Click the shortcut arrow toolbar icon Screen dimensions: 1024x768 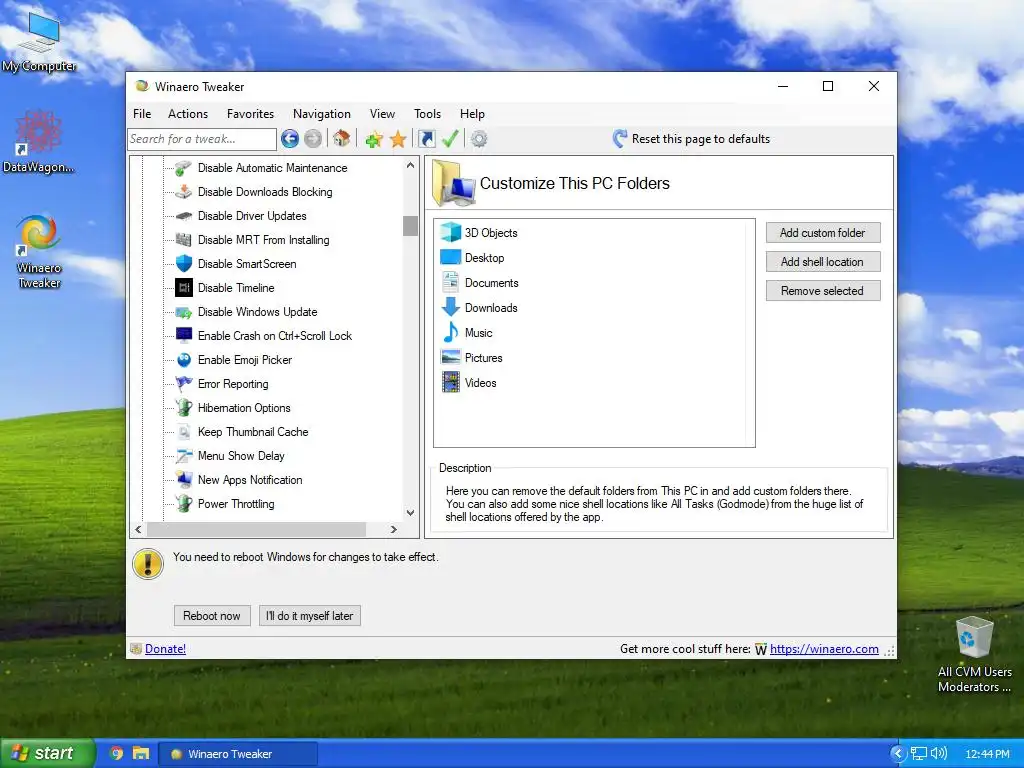[426, 138]
